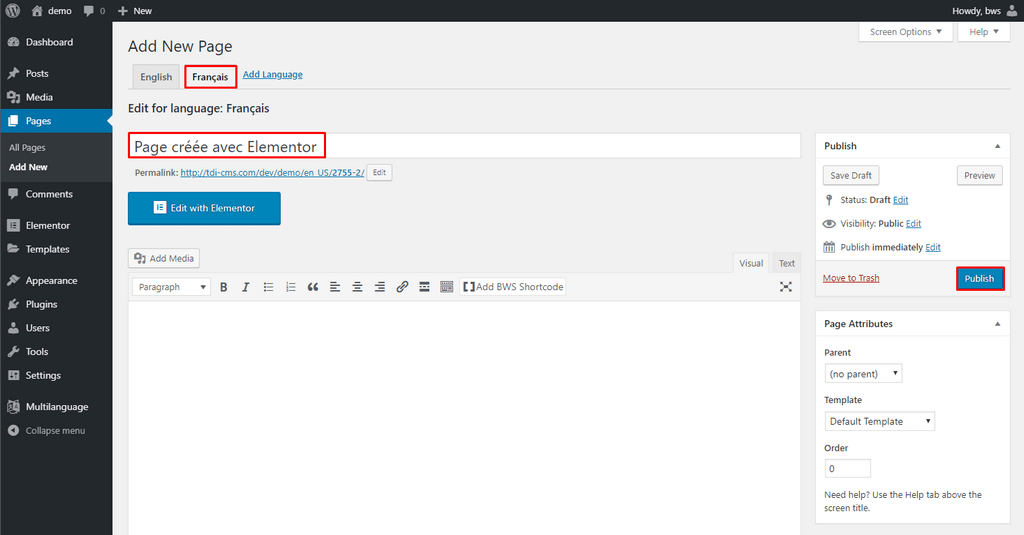This screenshot has width=1024, height=535.
Task: Open the Howdy, bws user menu
Action: [x=984, y=10]
